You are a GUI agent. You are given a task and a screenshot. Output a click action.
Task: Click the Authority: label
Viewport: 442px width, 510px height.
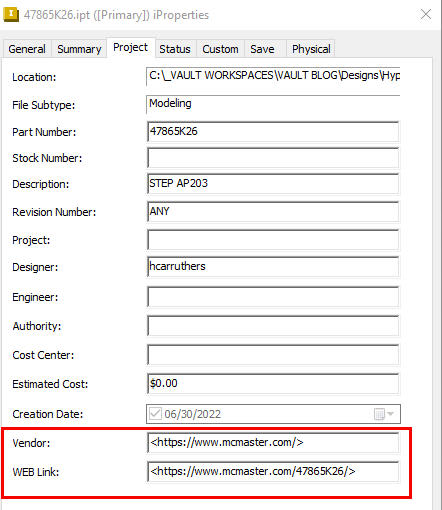[x=37, y=326]
